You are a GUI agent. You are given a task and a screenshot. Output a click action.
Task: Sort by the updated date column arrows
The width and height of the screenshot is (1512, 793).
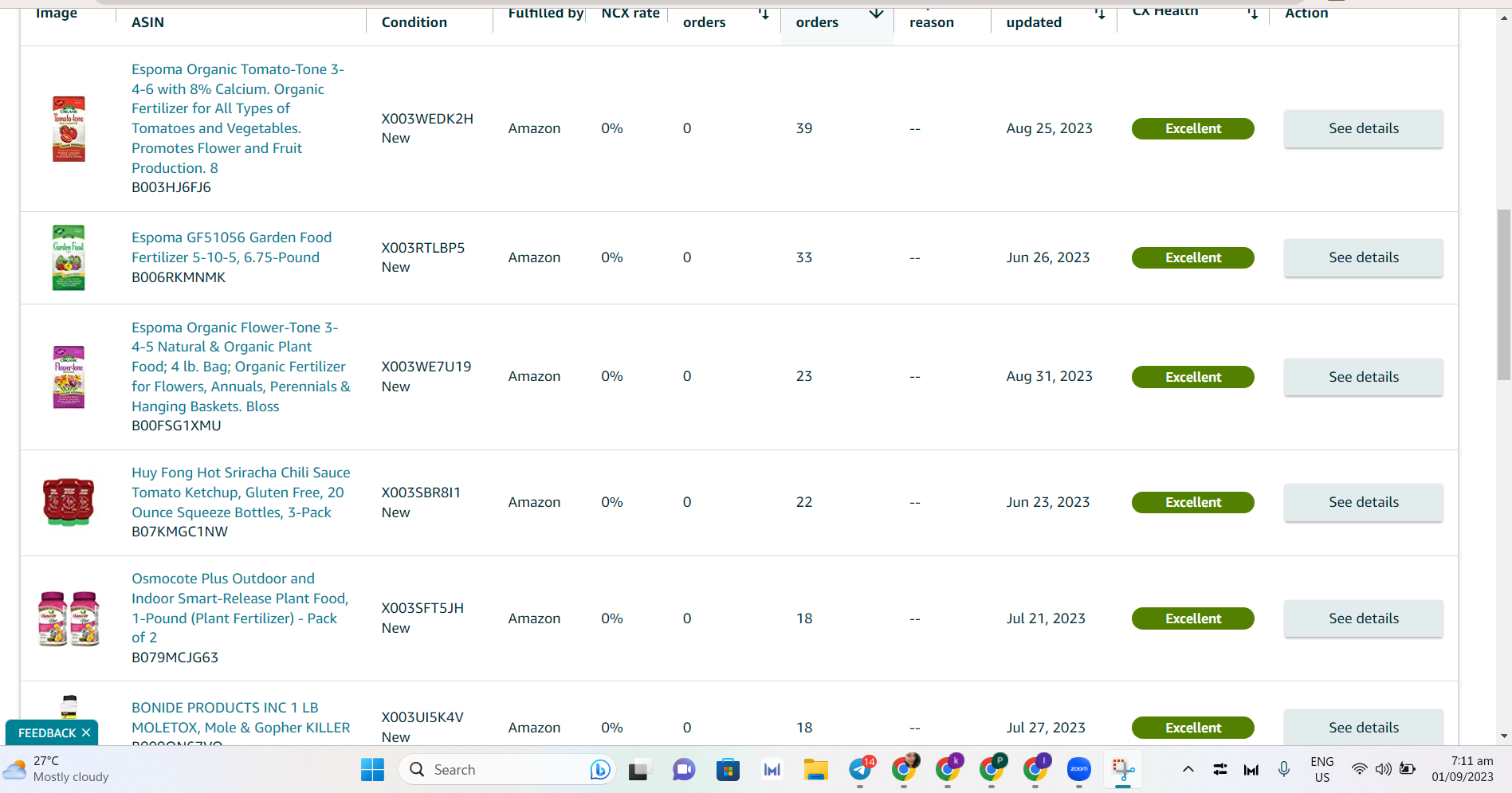click(x=1100, y=14)
